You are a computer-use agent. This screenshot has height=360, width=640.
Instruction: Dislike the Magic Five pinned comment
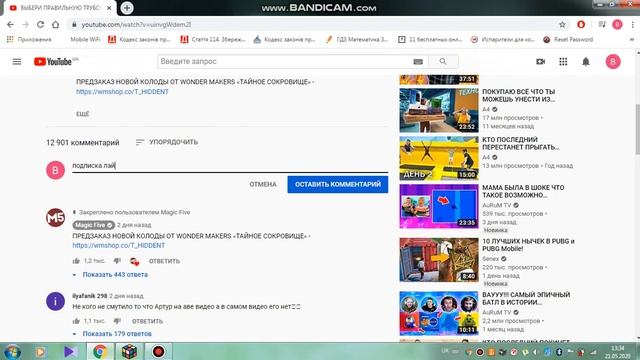tap(117, 261)
